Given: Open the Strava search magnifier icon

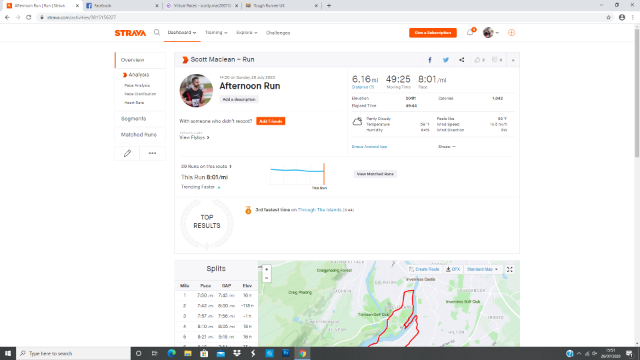Looking at the screenshot, I should 157,32.
